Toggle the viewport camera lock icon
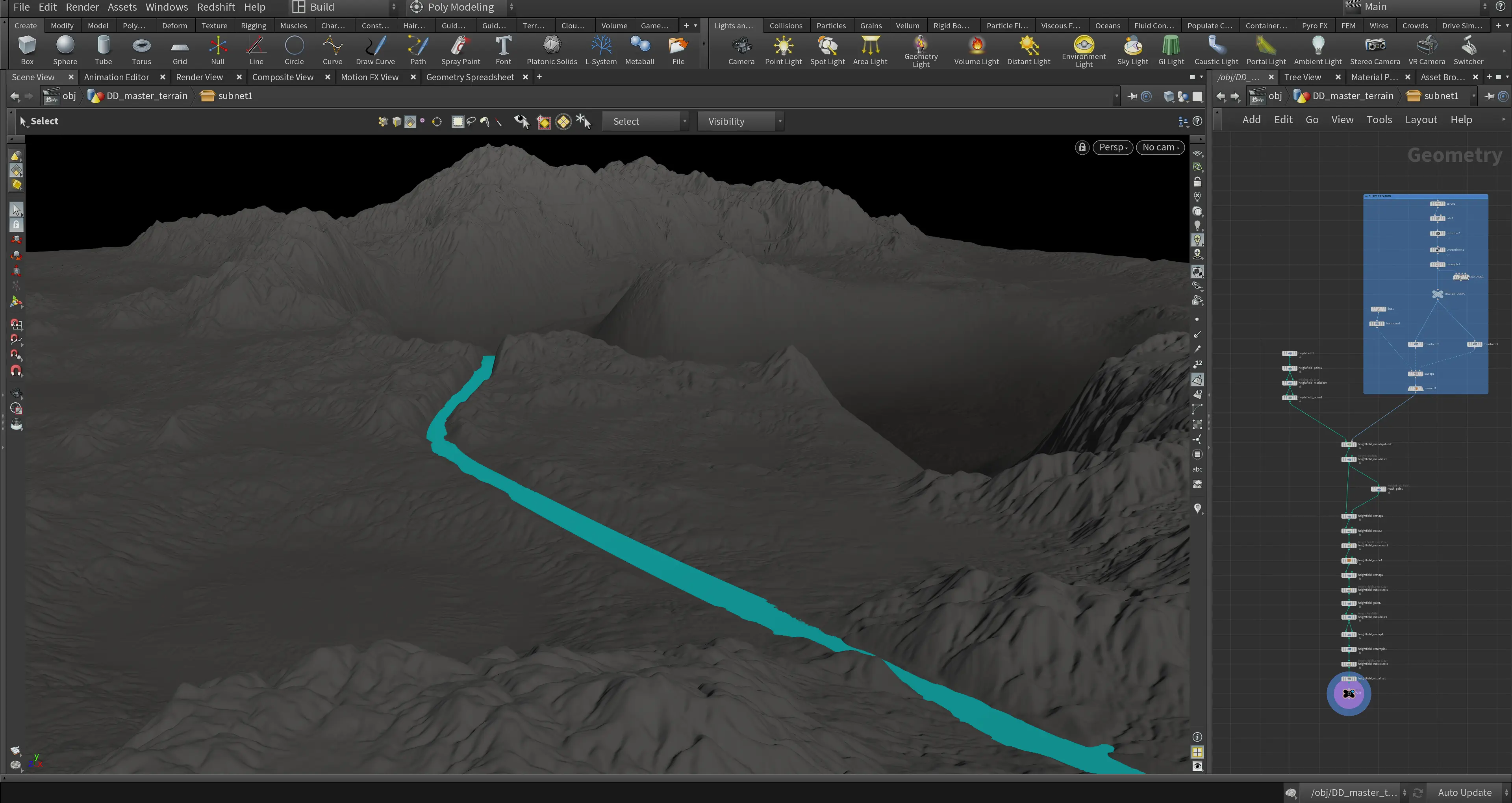Image resolution: width=1512 pixels, height=803 pixels. click(1082, 147)
